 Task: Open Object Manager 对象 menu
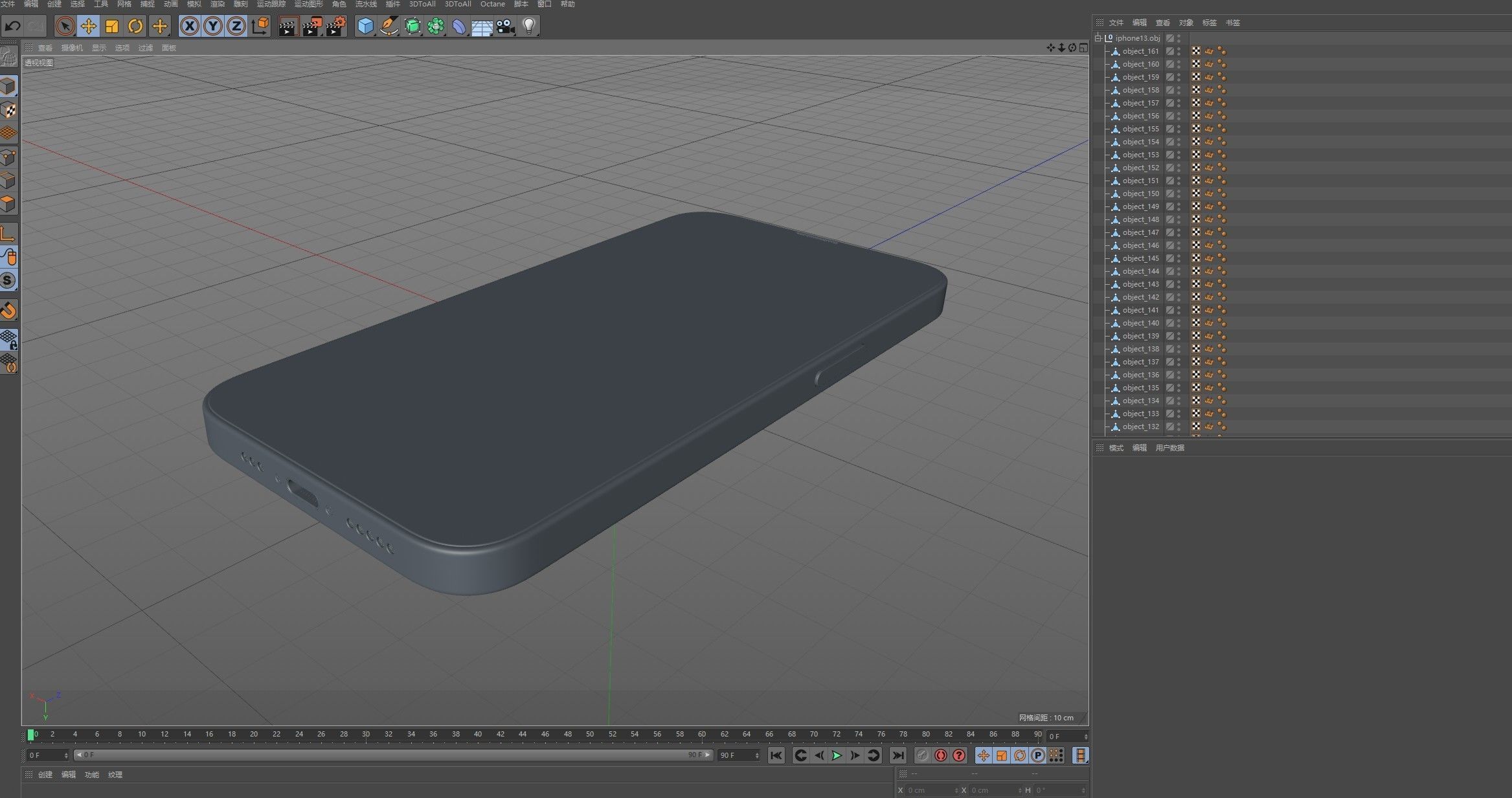tap(1186, 23)
